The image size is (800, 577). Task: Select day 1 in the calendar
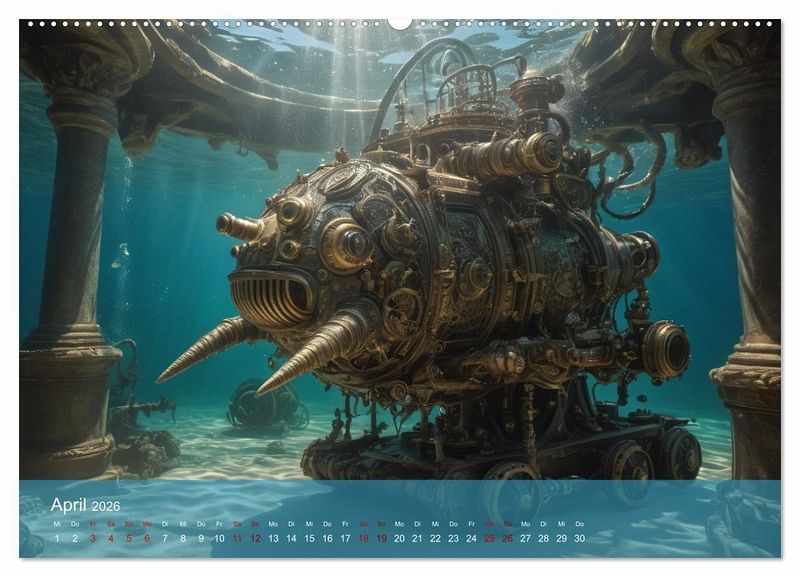(57, 538)
